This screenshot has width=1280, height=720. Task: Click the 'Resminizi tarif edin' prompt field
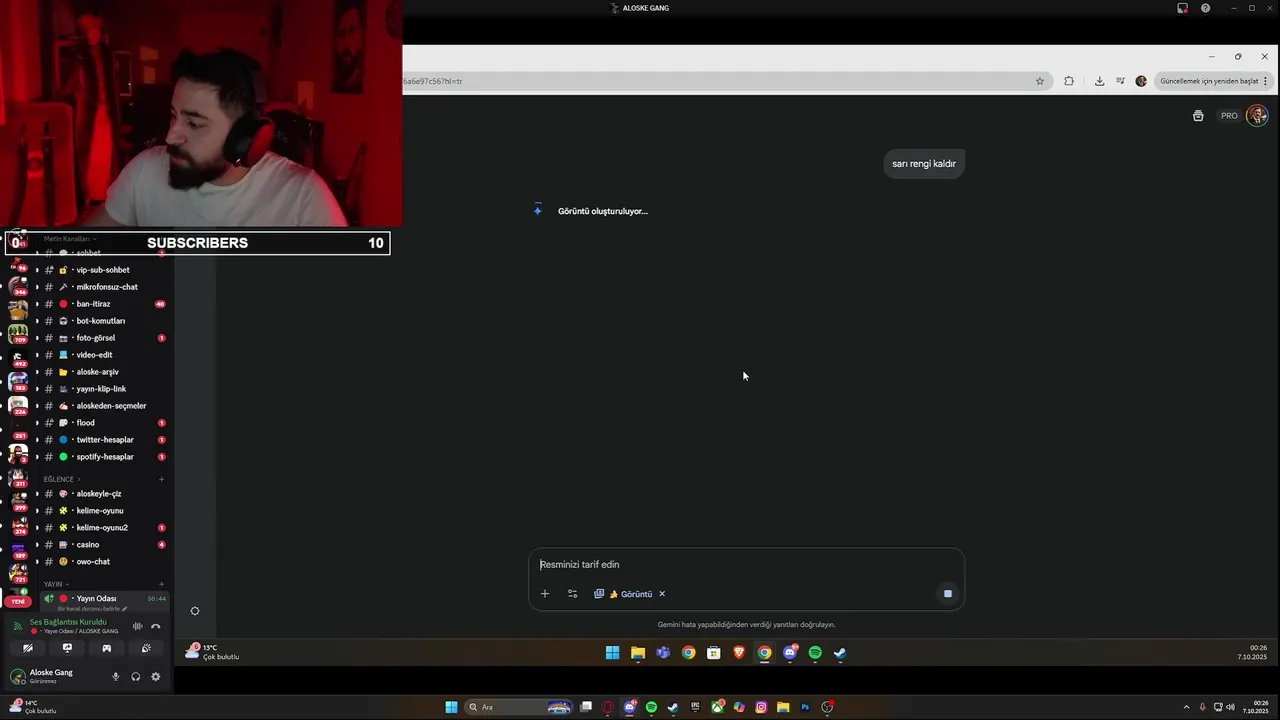tap(745, 565)
